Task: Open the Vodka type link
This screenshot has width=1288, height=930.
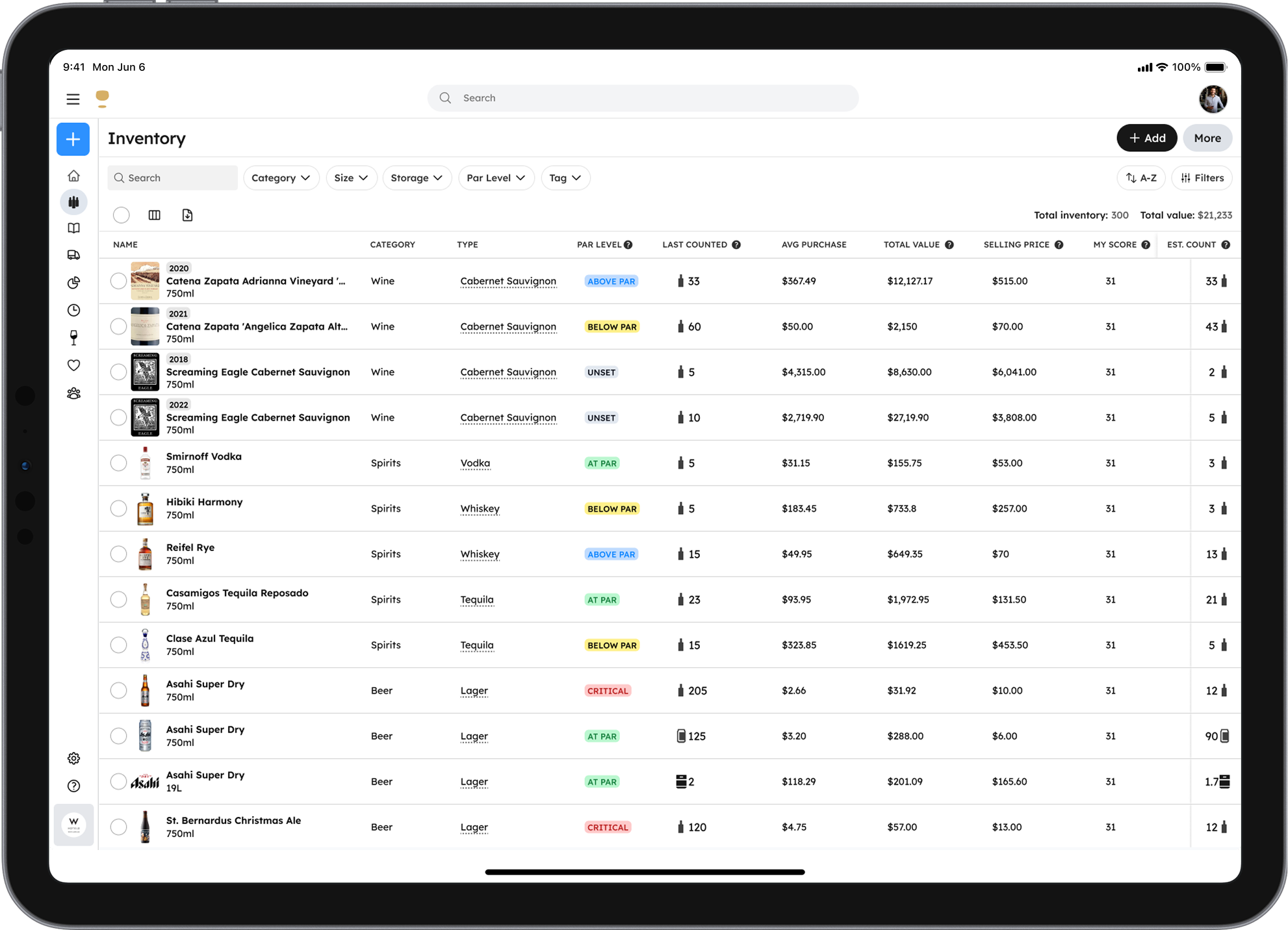Action: [475, 463]
